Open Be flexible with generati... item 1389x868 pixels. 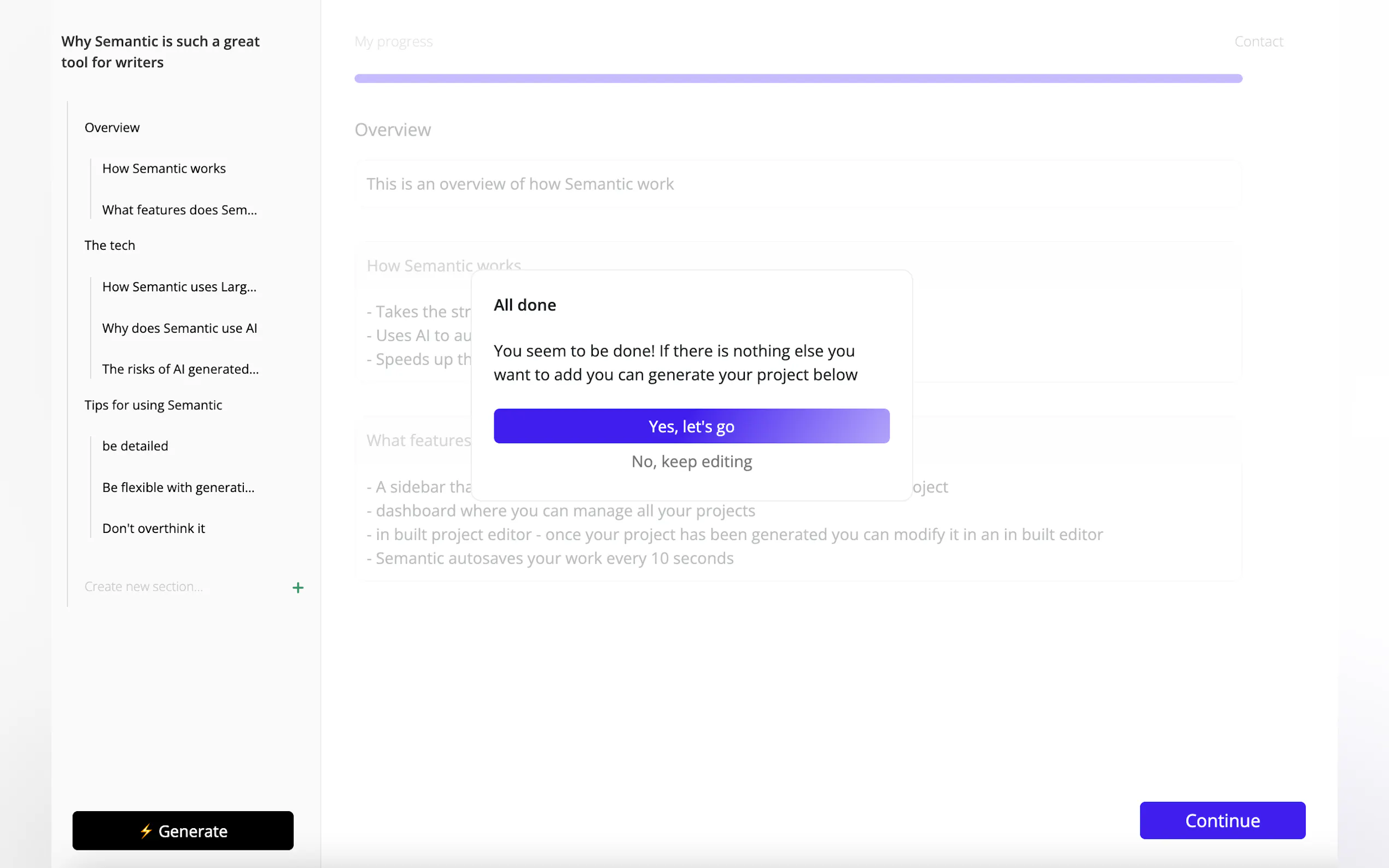point(178,488)
